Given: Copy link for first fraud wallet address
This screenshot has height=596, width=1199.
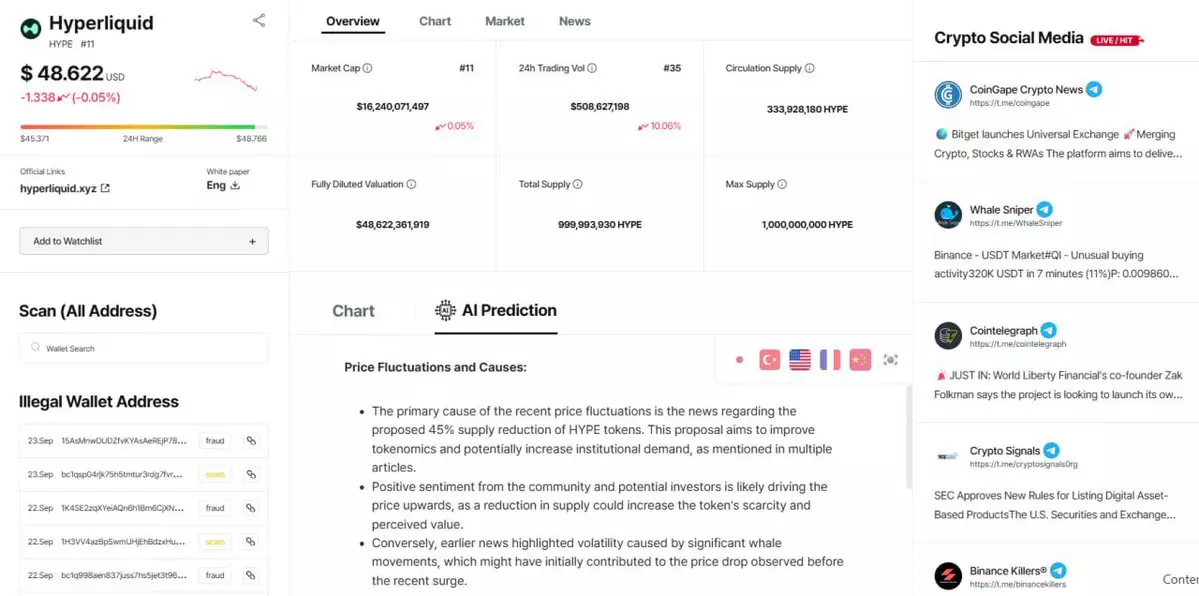Looking at the screenshot, I should [251, 440].
